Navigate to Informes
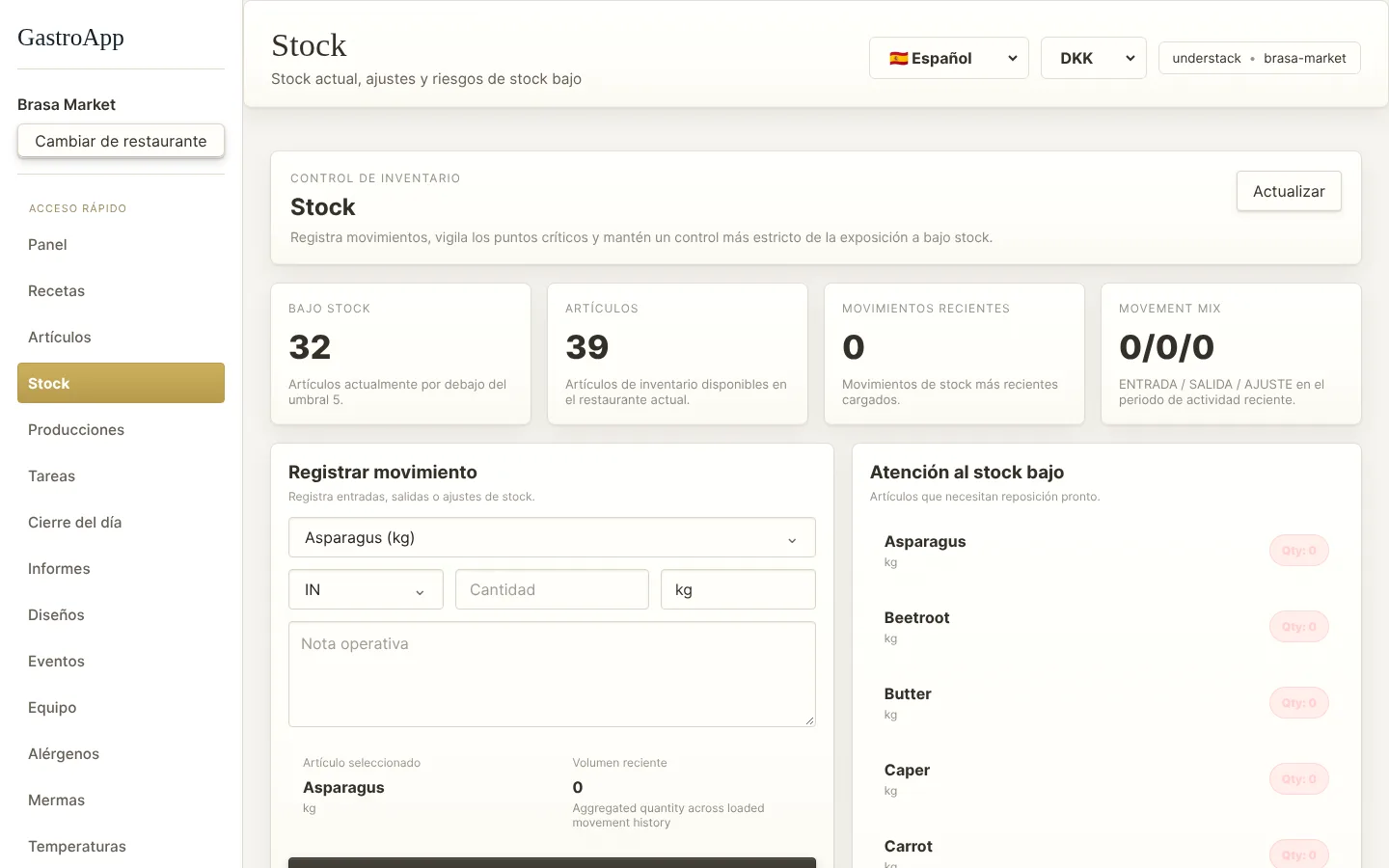This screenshot has width=1389, height=868. 121,569
